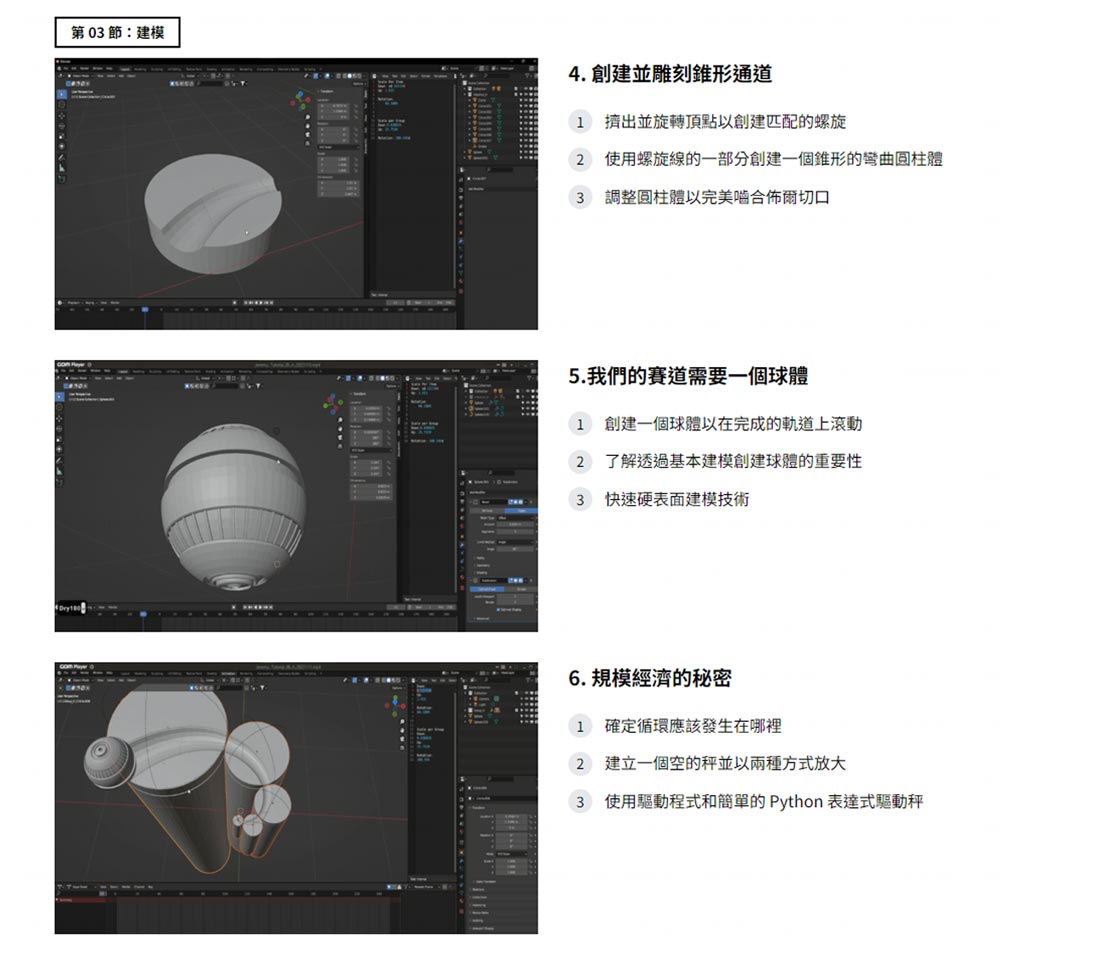Select text 使用螺旋線的一部分創建一個錐形的彎曲圓柱體
The width and height of the screenshot is (1111, 956).
(x=773, y=159)
